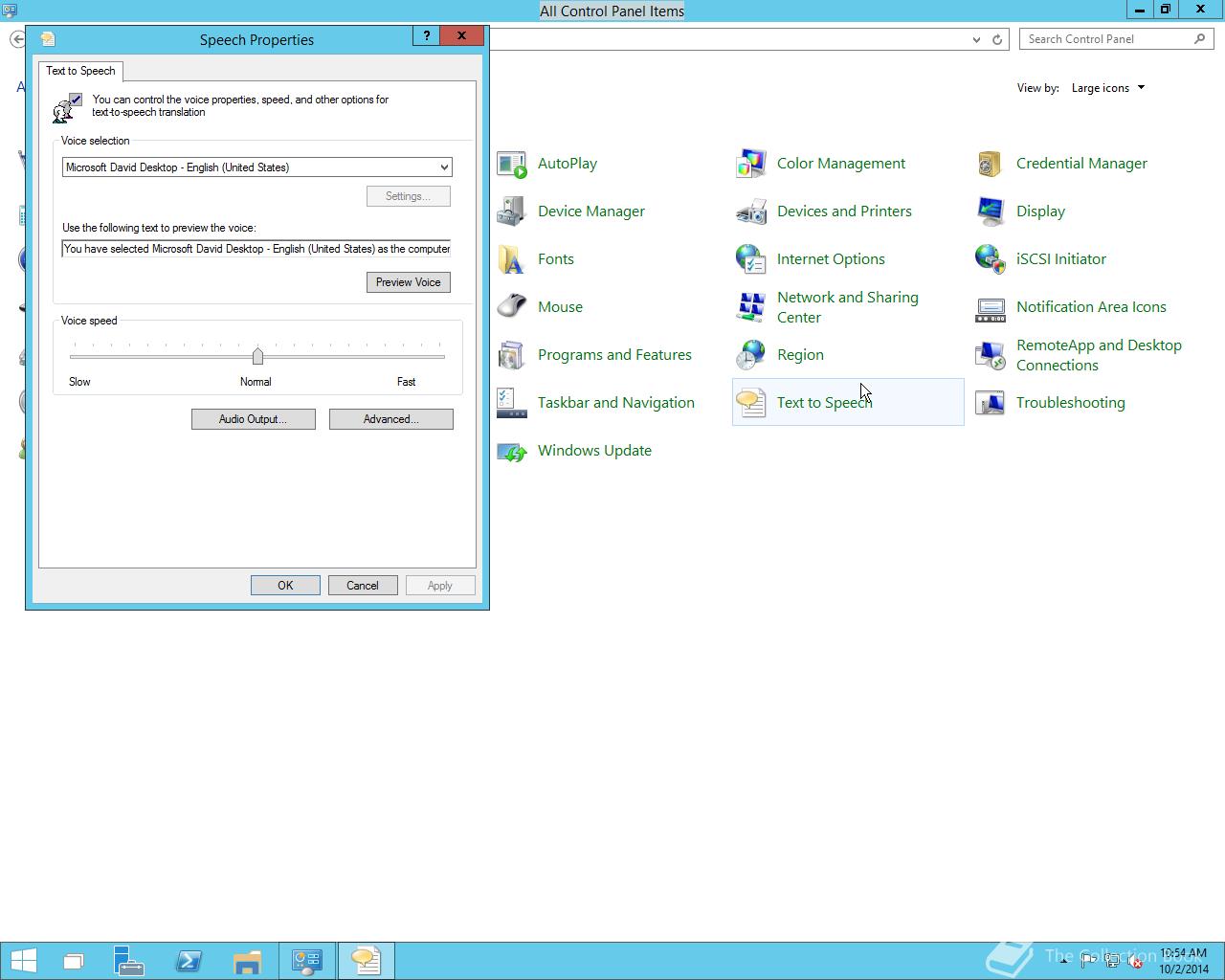Open the Mouse icon
Image resolution: width=1225 pixels, height=980 pixels.
tap(512, 307)
